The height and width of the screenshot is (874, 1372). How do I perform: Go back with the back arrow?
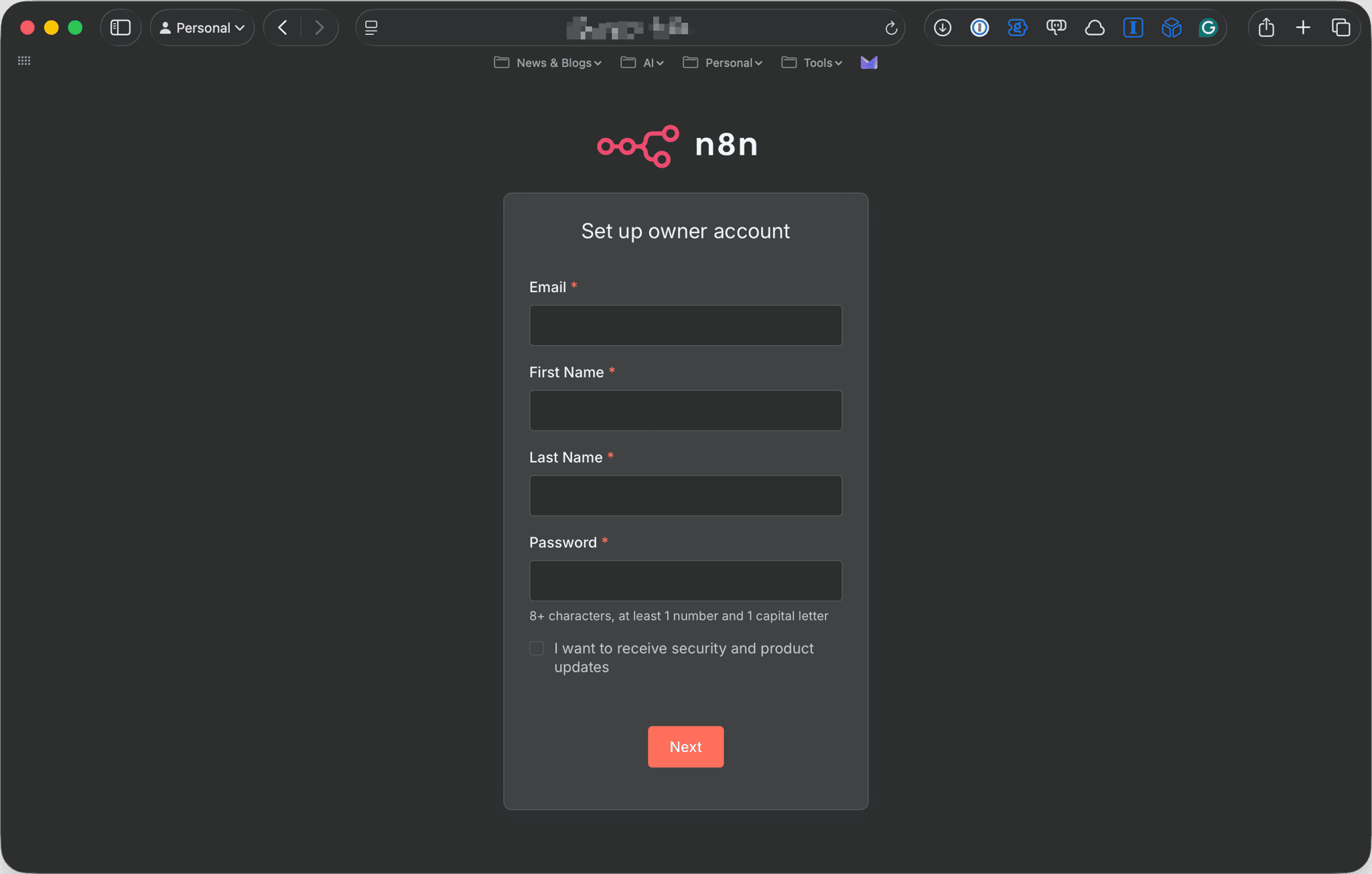[x=283, y=27]
